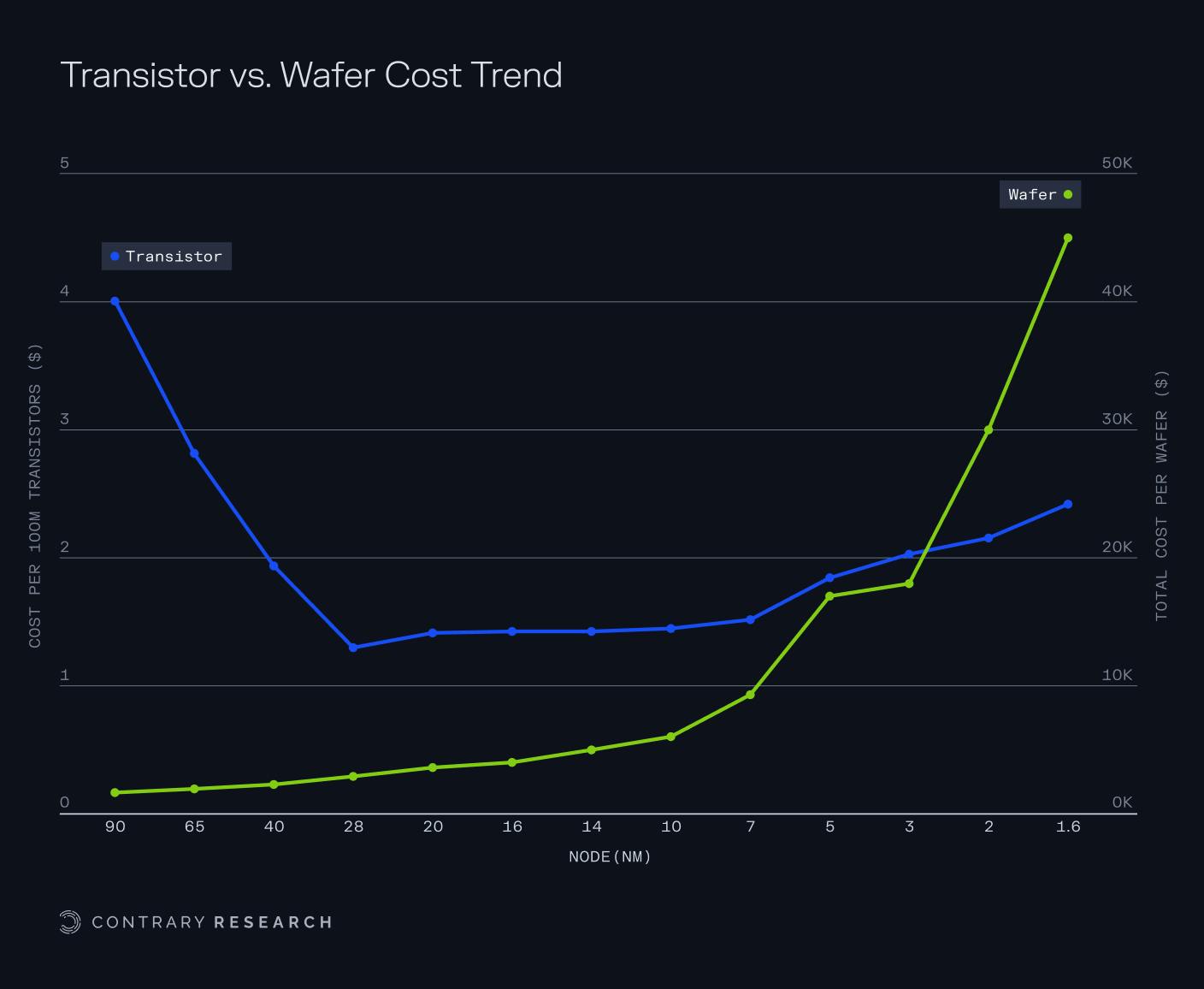Screen dimensions: 1204x989
Task: Select the green Wafer point at 7 nm
Action: pos(750,695)
